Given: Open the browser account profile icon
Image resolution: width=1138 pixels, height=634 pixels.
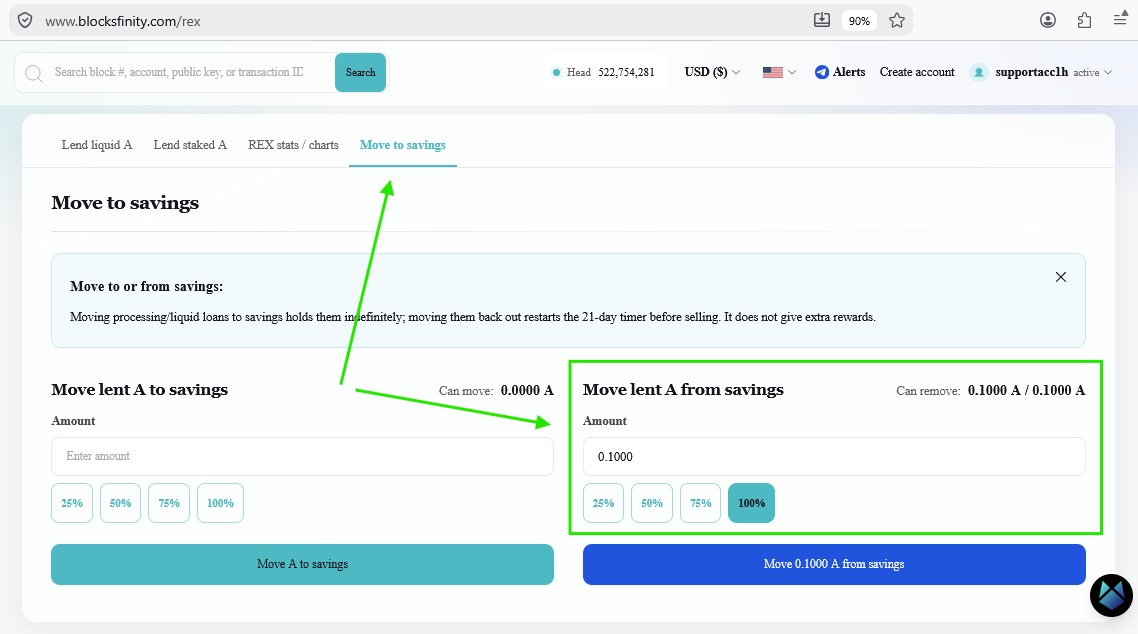Looking at the screenshot, I should click(x=1047, y=20).
